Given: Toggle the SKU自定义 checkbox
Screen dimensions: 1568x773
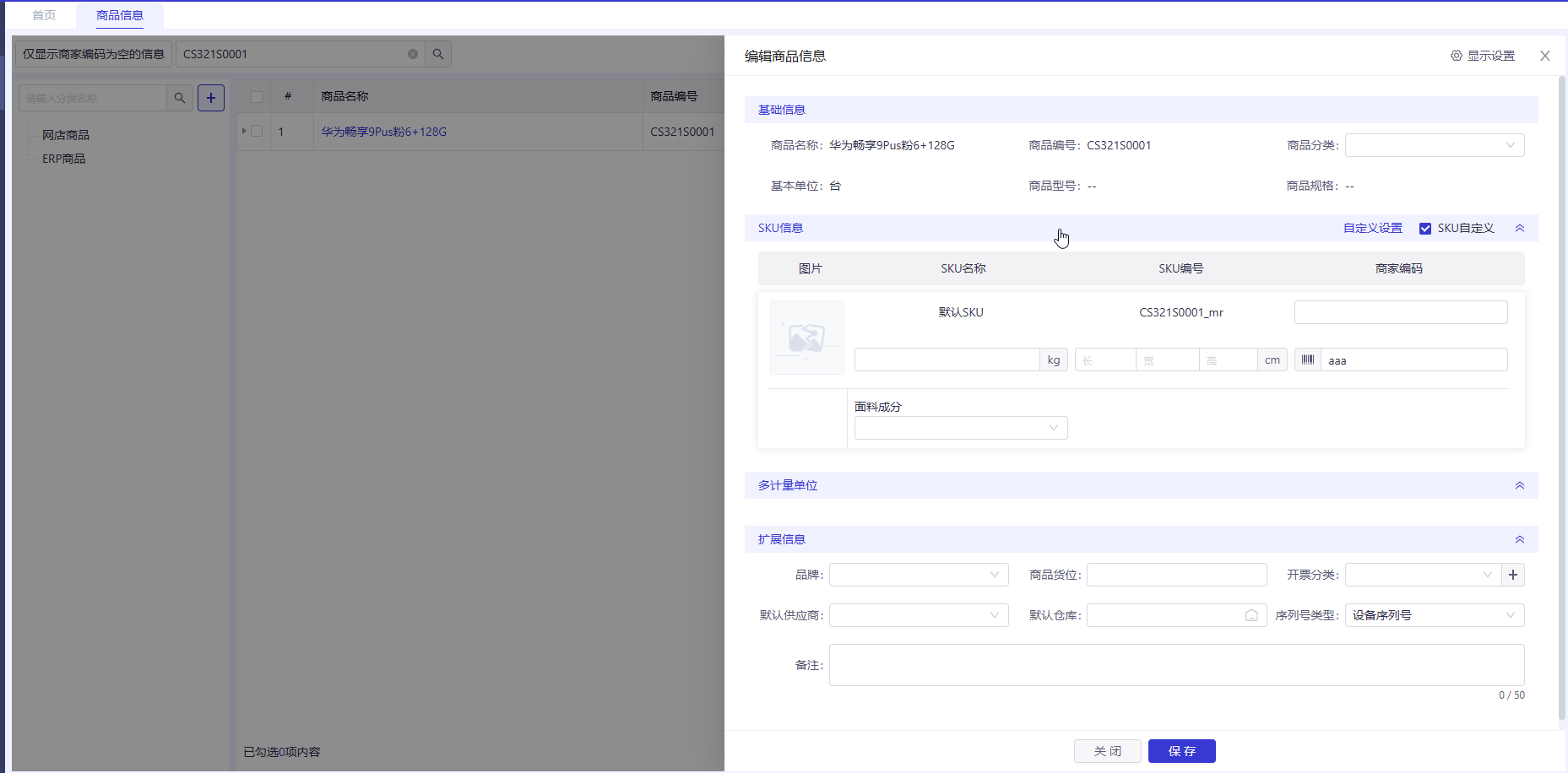Looking at the screenshot, I should click(1425, 229).
